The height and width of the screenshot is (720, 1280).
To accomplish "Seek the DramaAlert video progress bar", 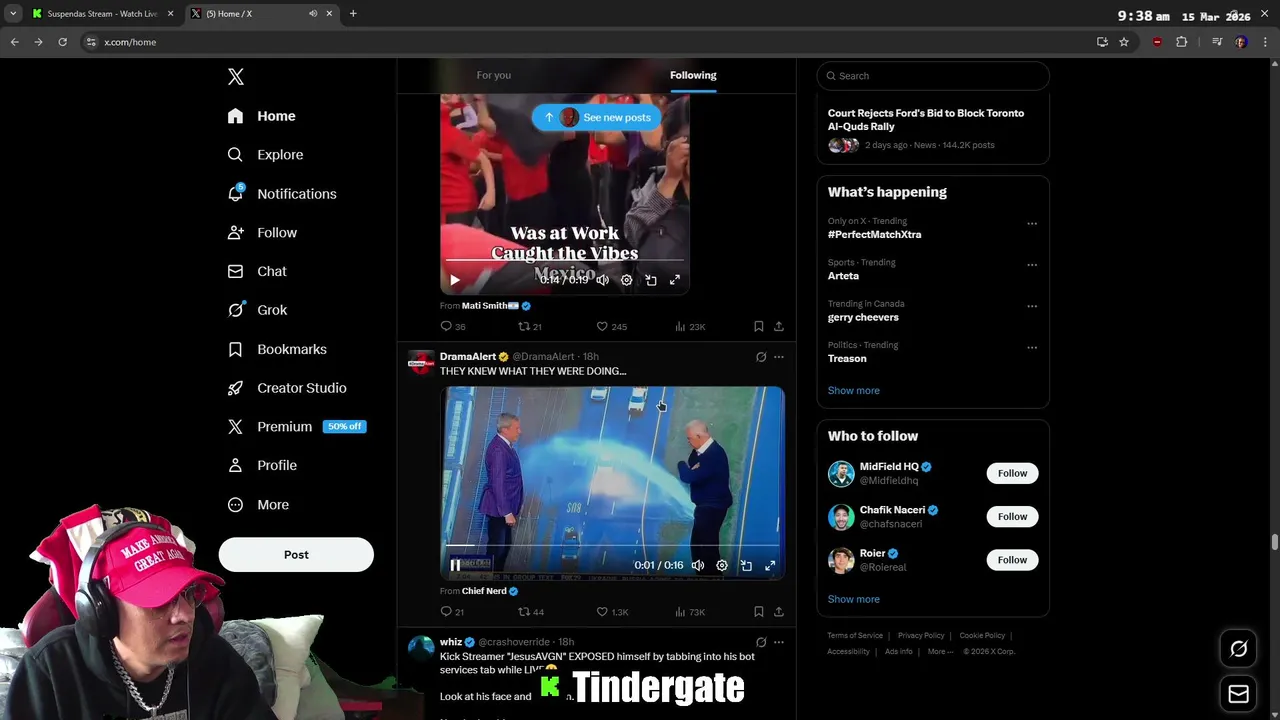I will (x=613, y=546).
